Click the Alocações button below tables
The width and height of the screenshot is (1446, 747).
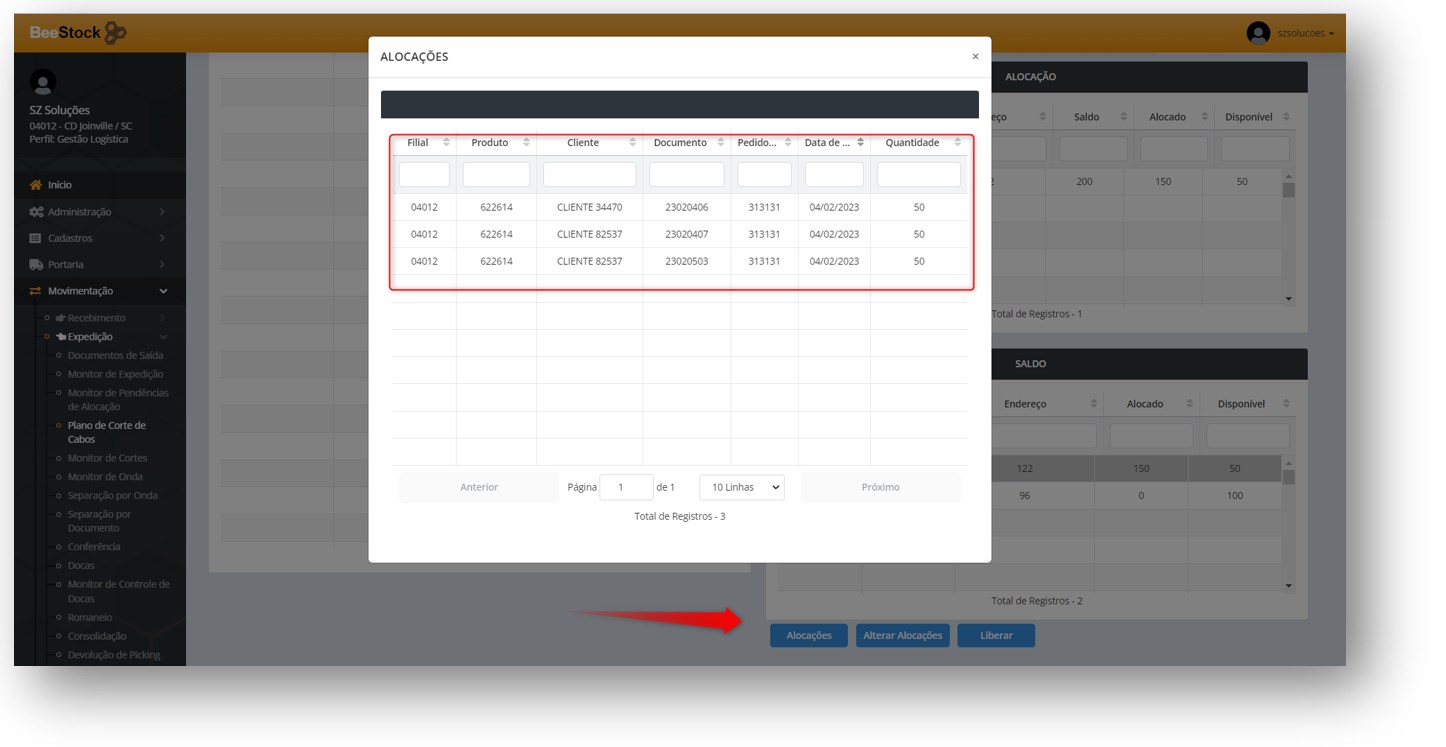pos(808,636)
